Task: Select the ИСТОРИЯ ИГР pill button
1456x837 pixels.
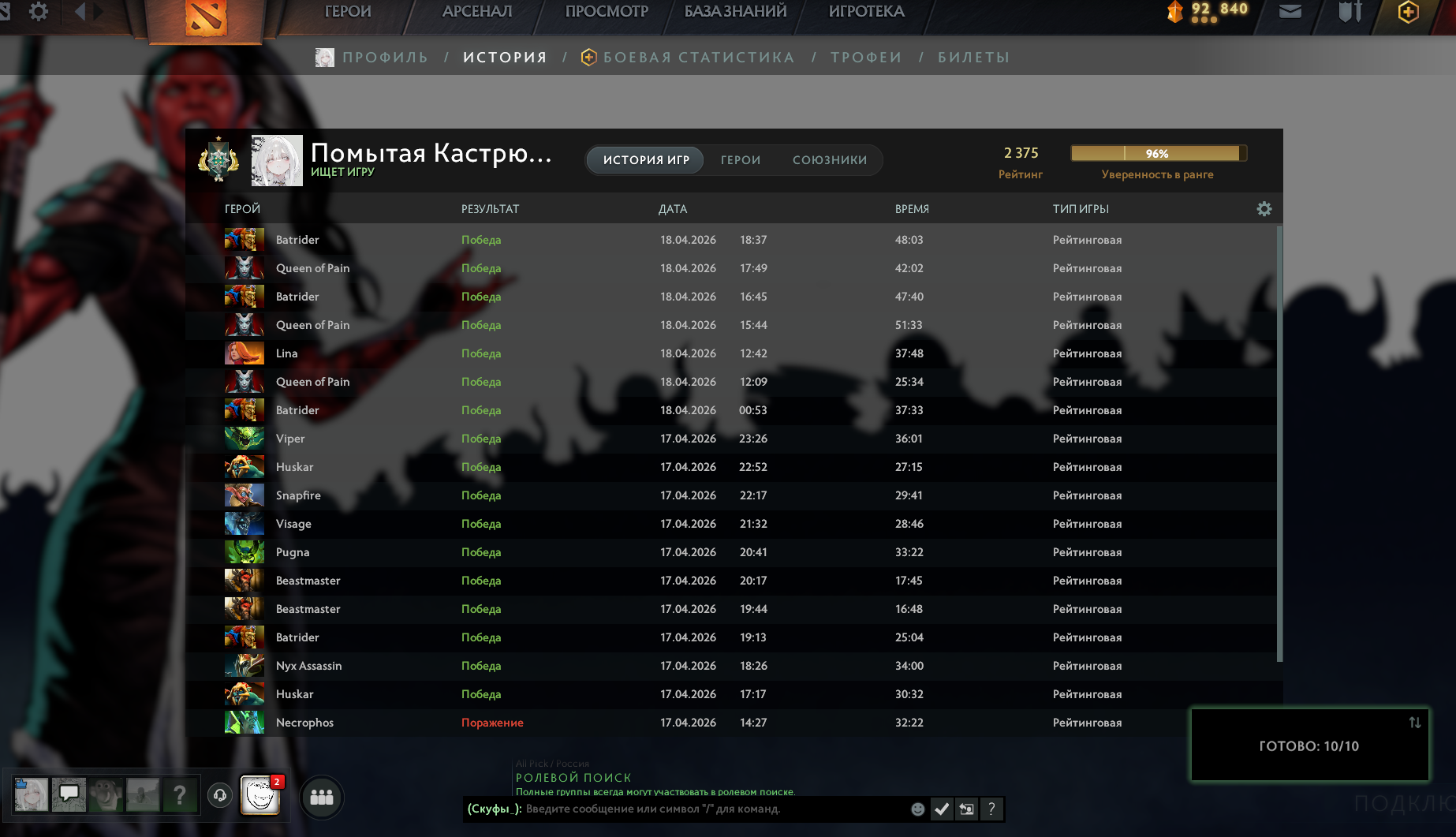Action: [646, 160]
